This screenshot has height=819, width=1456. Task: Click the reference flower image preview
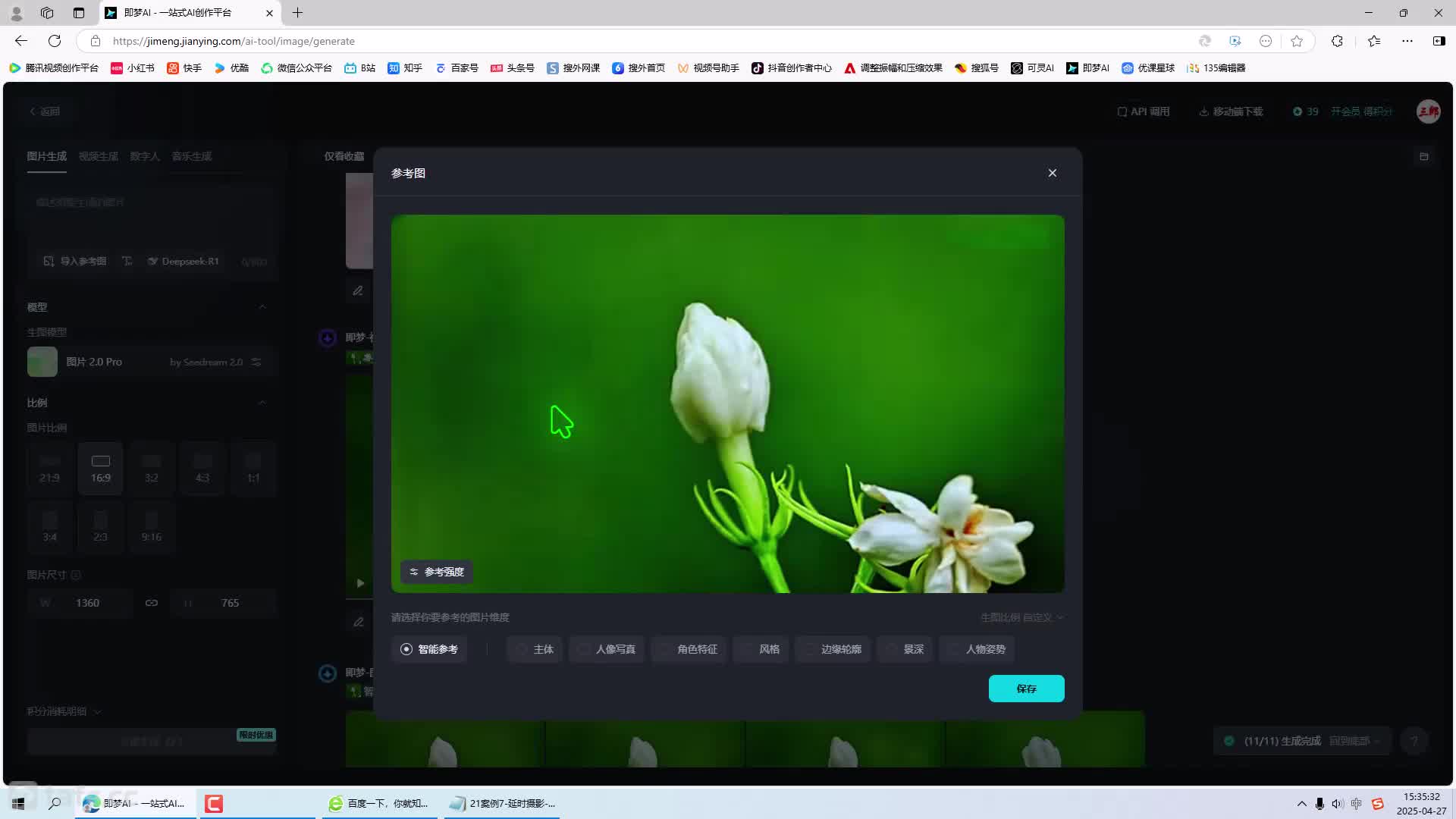coord(728,403)
